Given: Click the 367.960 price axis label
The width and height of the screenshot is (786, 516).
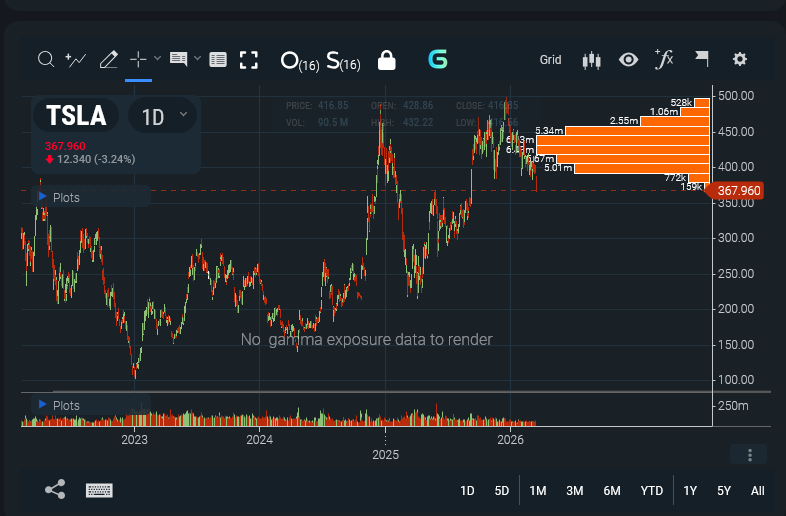Looking at the screenshot, I should pyautogui.click(x=735, y=191).
